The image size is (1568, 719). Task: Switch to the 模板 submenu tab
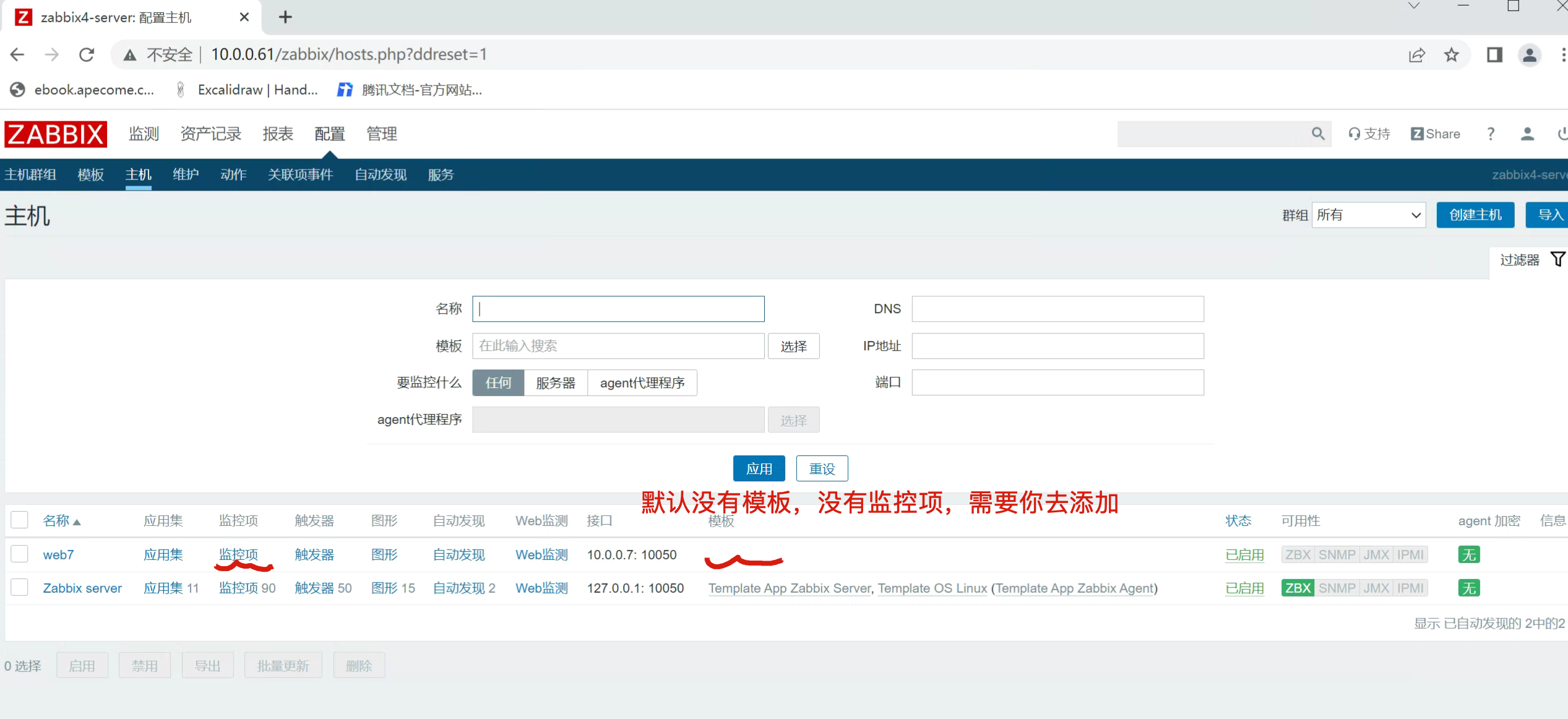click(90, 174)
